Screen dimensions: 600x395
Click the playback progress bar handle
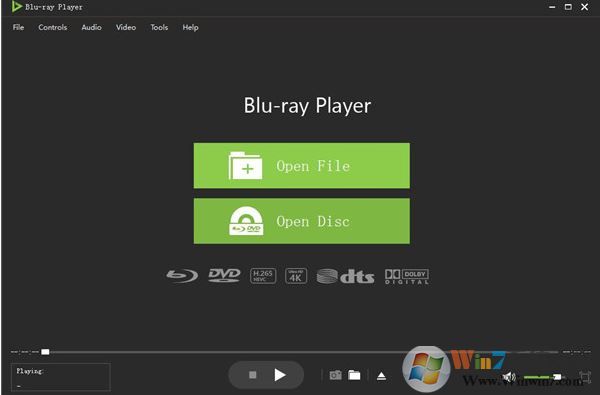click(45, 352)
